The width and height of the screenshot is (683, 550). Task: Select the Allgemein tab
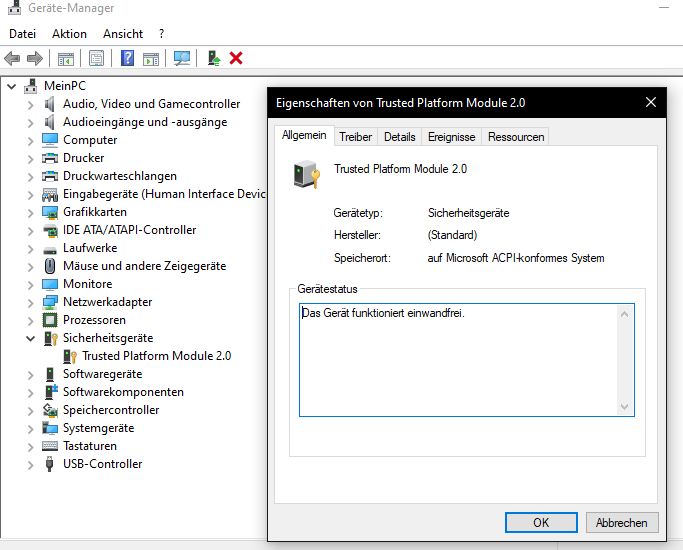click(x=304, y=135)
